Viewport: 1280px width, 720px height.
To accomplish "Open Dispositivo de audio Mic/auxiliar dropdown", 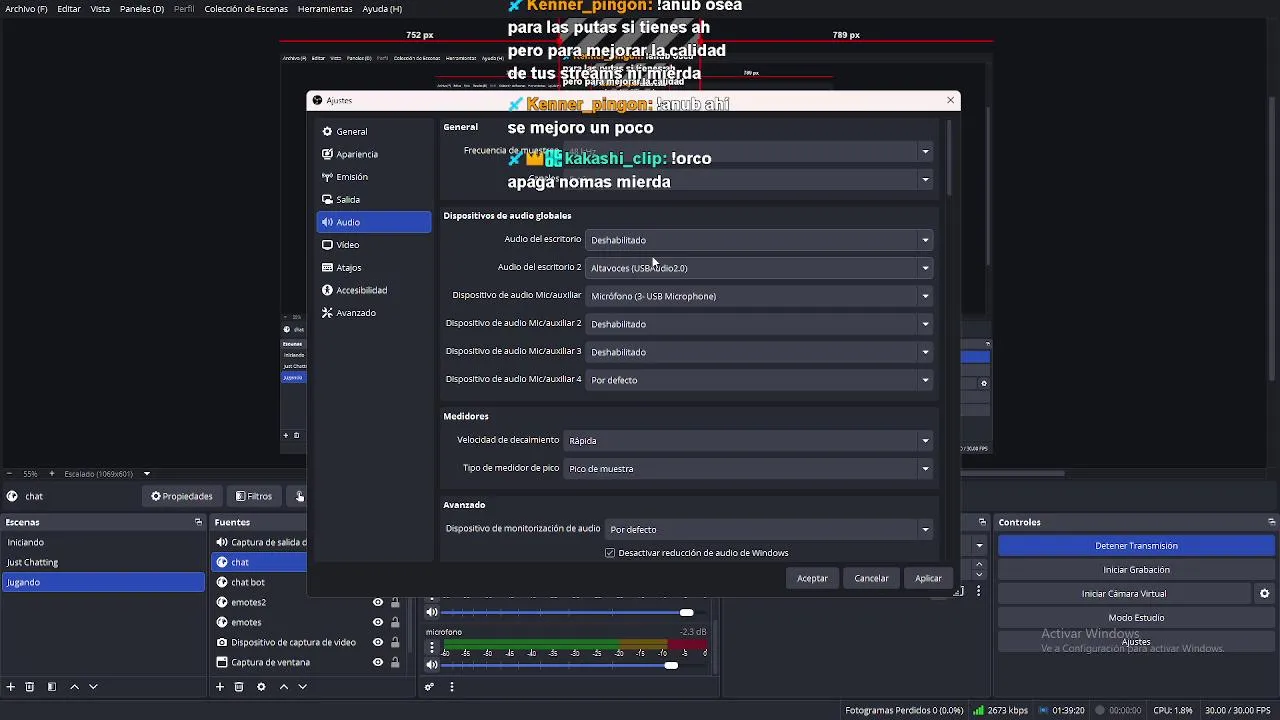I will 759,296.
